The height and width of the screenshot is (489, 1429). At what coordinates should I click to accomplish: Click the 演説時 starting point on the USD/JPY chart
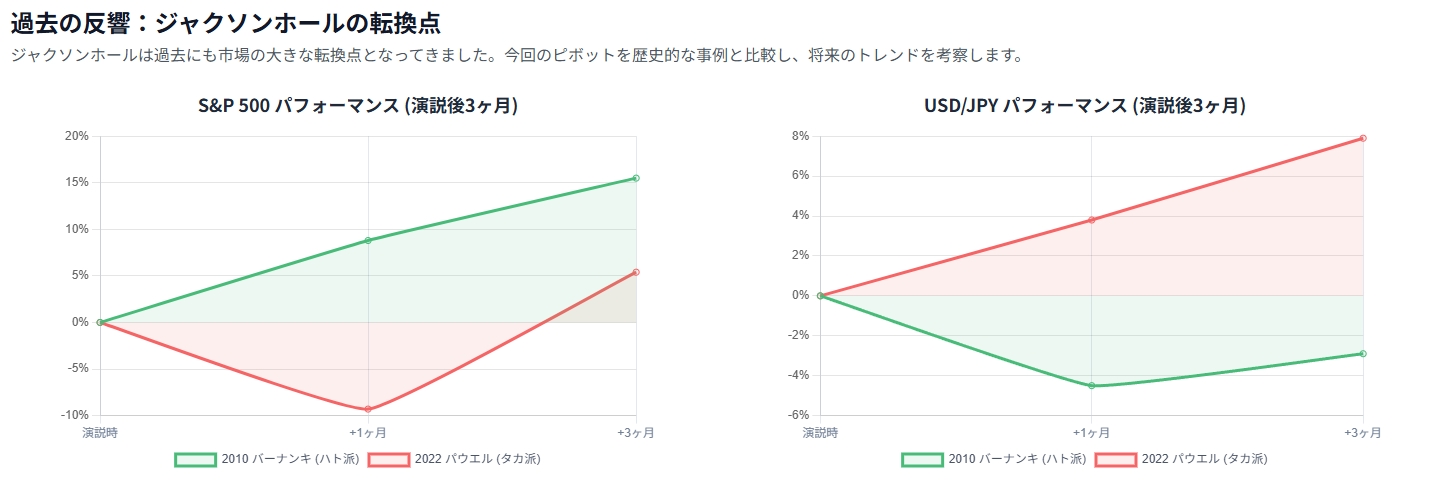coord(820,295)
